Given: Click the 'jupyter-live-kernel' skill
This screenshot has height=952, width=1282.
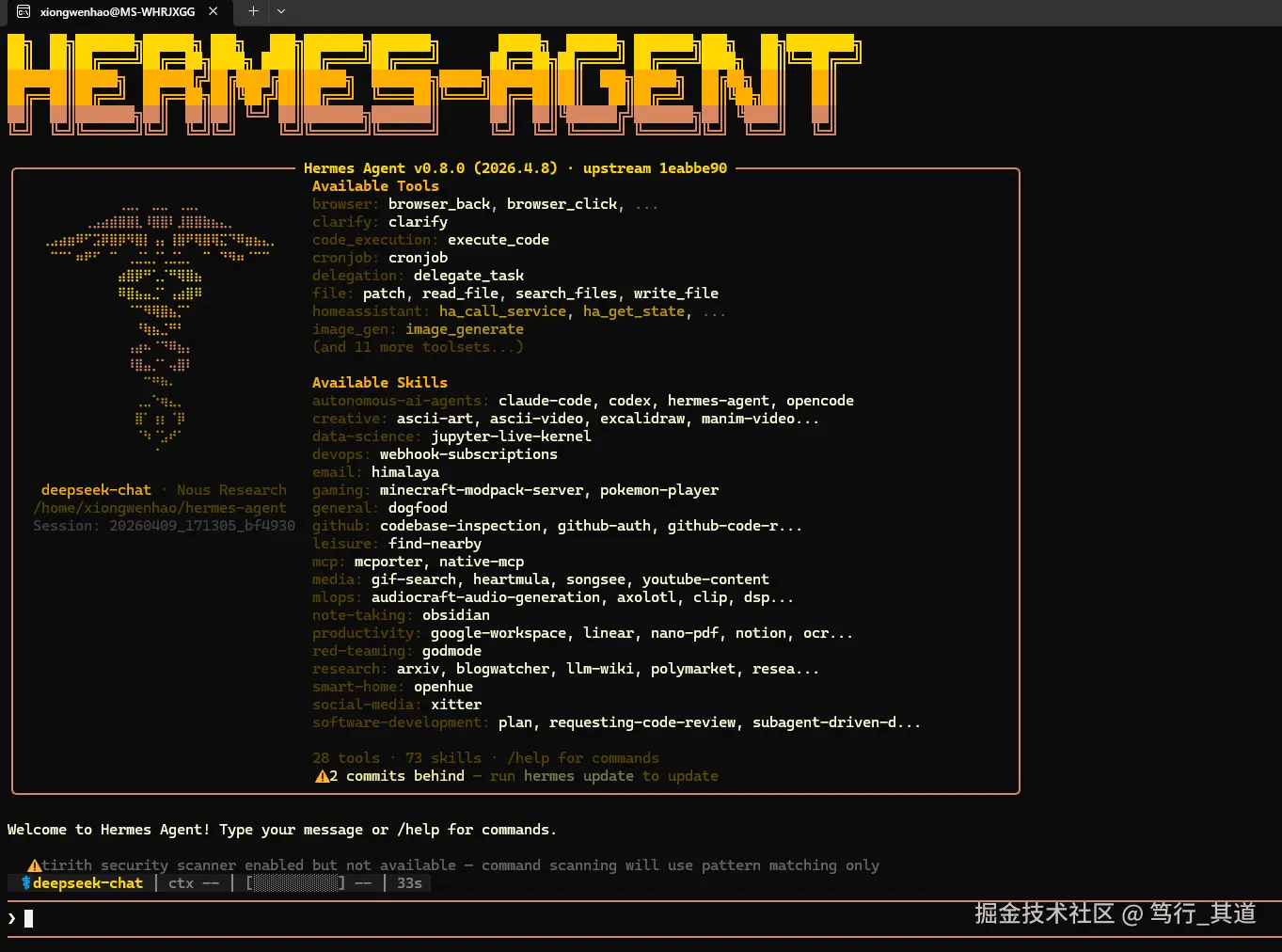Looking at the screenshot, I should click(x=511, y=436).
